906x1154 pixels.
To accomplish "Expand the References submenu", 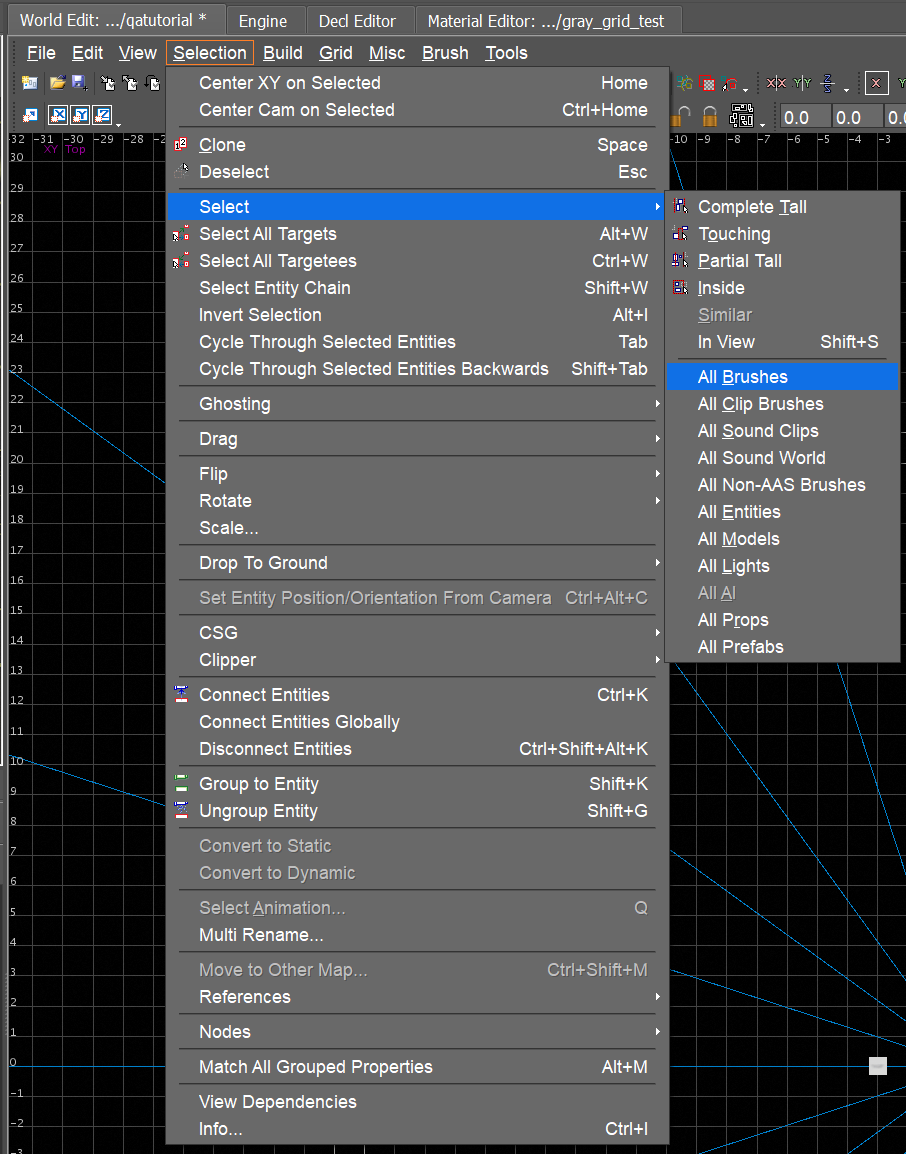I will pyautogui.click(x=418, y=997).
